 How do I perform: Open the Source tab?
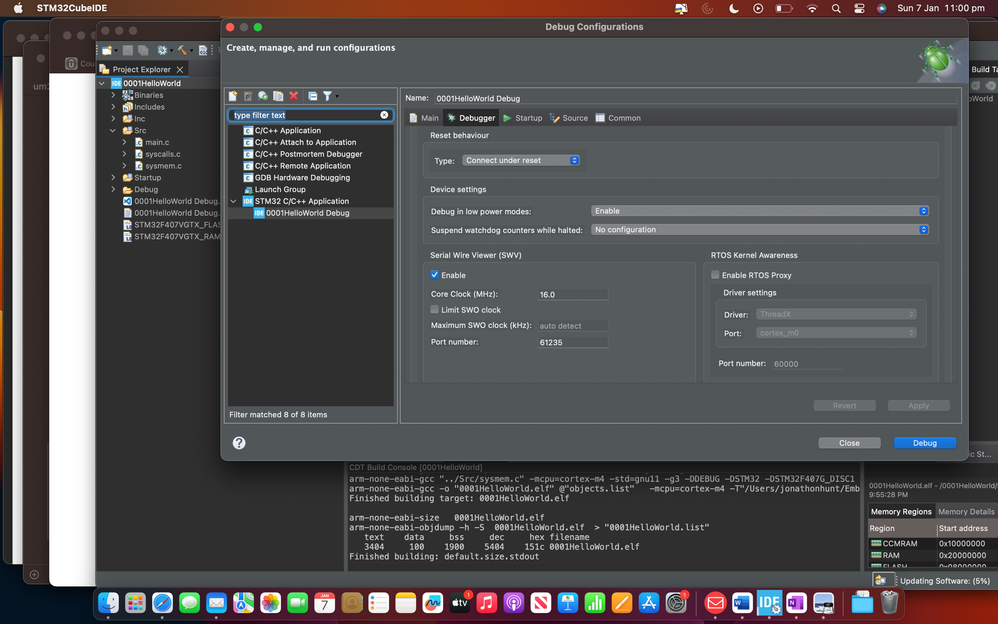[x=569, y=118]
